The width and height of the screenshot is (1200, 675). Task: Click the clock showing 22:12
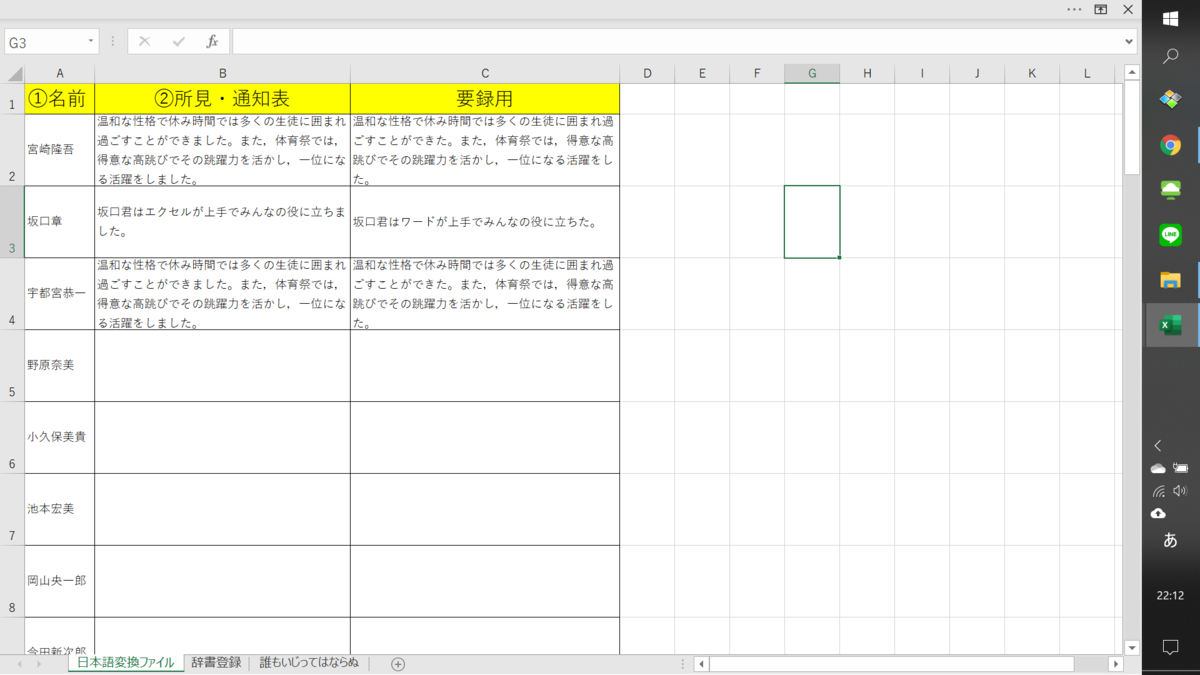point(1170,595)
